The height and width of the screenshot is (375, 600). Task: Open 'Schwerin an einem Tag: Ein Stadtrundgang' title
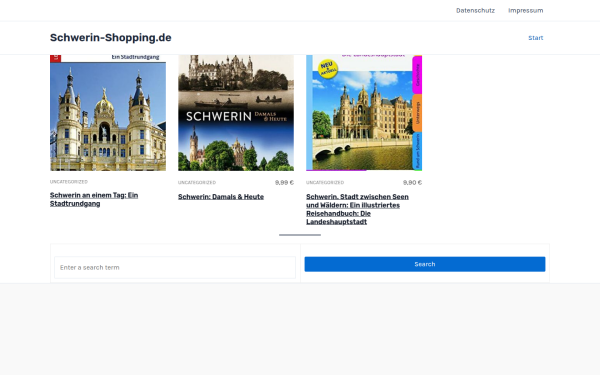click(x=94, y=199)
